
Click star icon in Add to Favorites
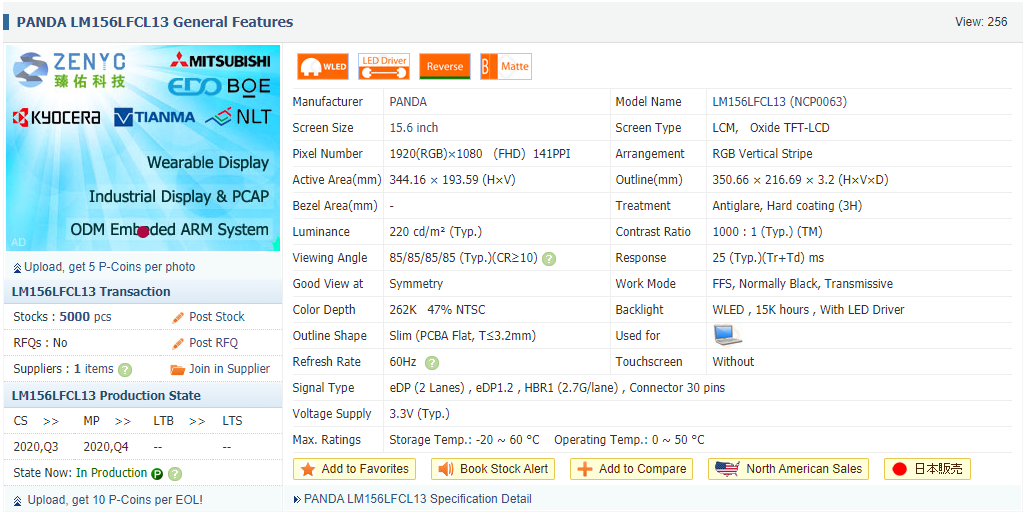pyautogui.click(x=308, y=469)
